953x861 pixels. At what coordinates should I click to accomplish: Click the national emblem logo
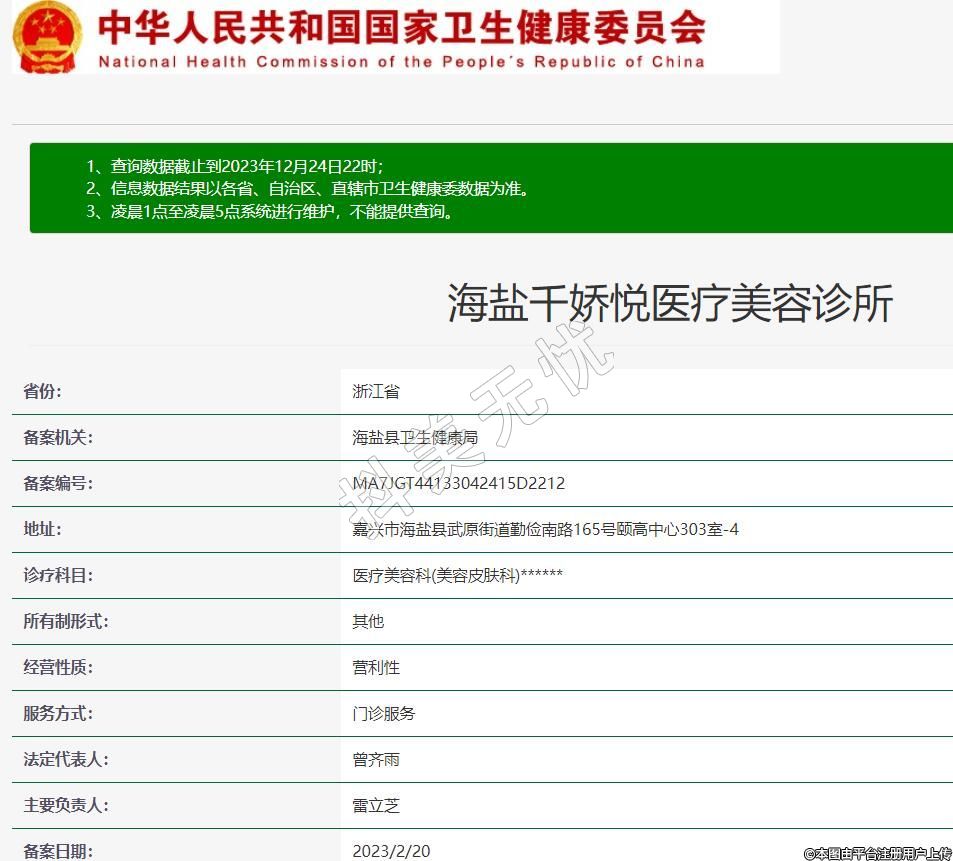click(47, 37)
